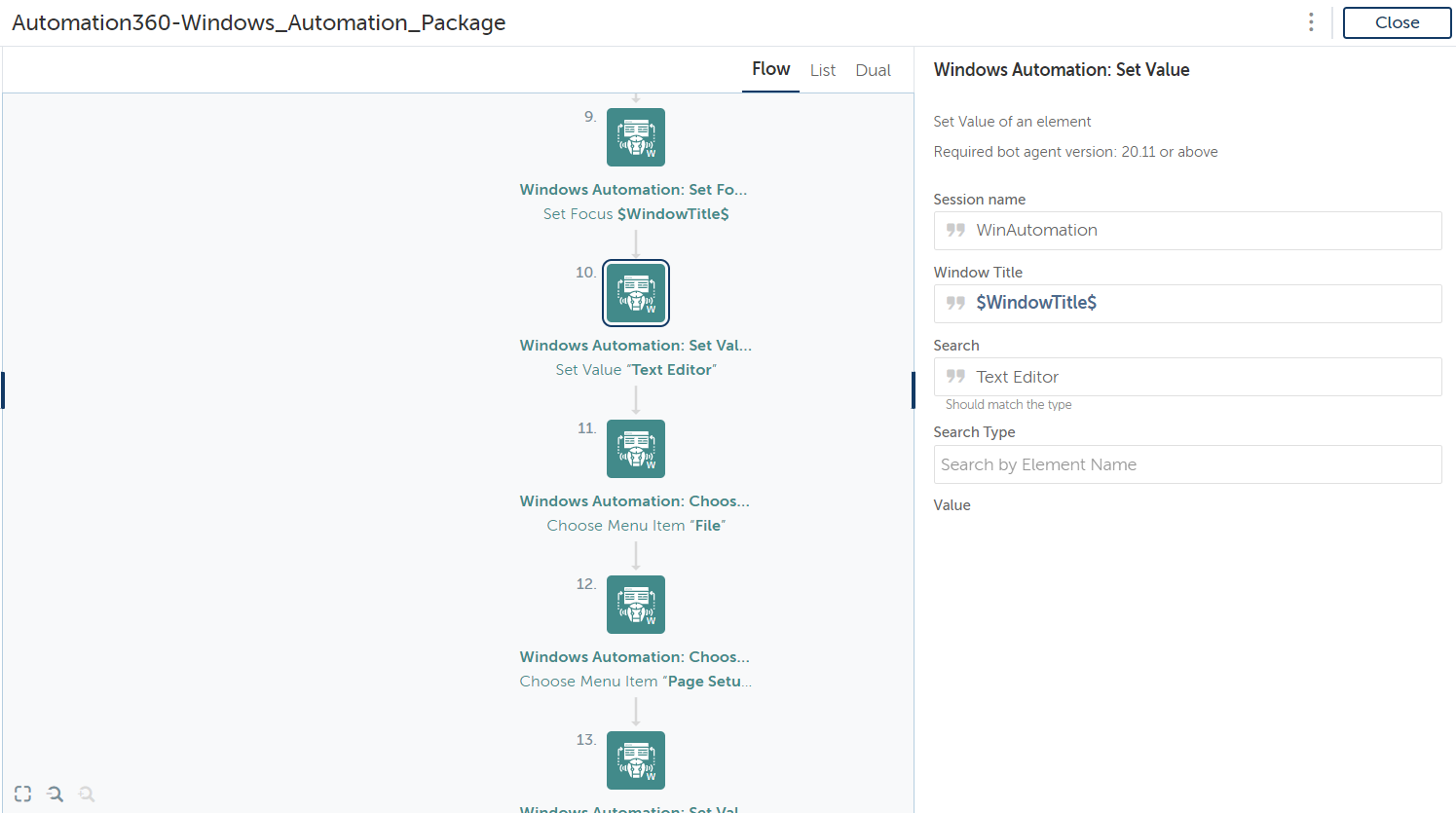Select the step 11 Choose Menu Item icon
The image size is (1456, 813).
tap(635, 449)
